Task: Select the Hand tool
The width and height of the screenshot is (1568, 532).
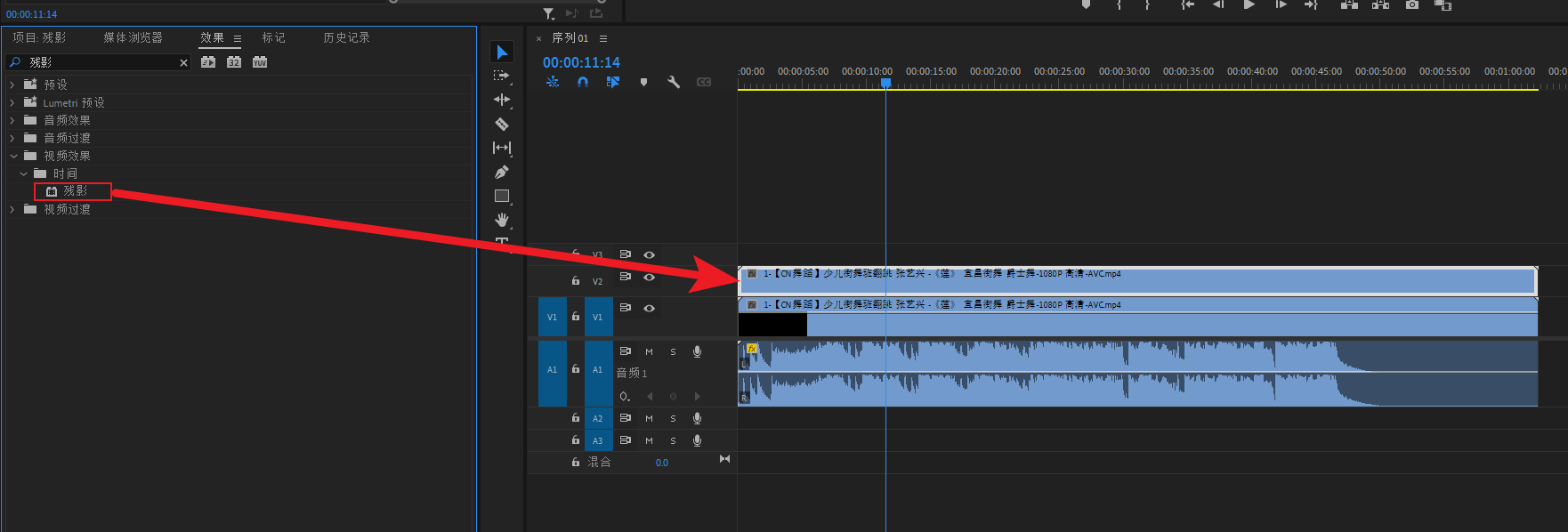Action: 502,220
